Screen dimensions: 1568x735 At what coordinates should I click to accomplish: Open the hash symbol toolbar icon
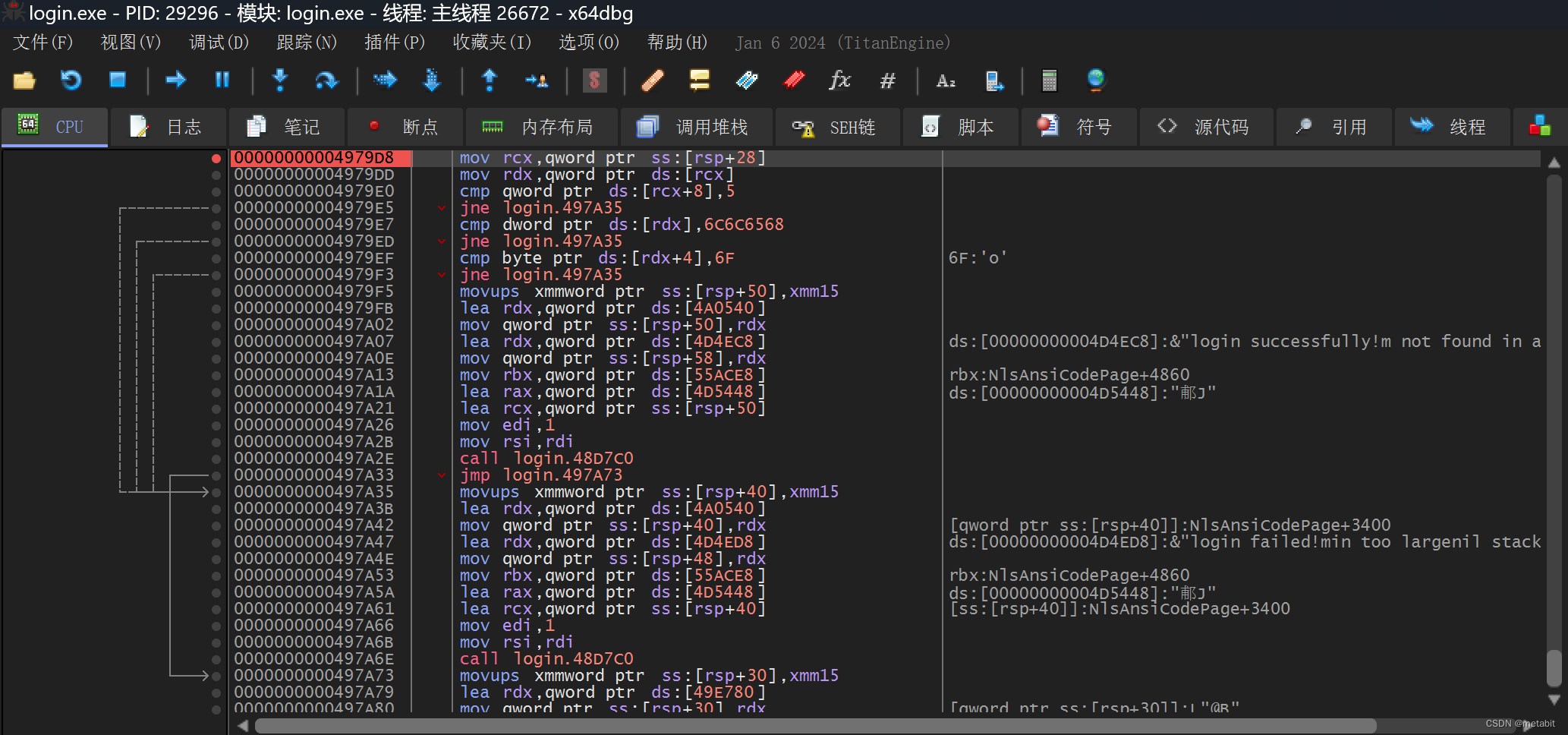pyautogui.click(x=887, y=80)
